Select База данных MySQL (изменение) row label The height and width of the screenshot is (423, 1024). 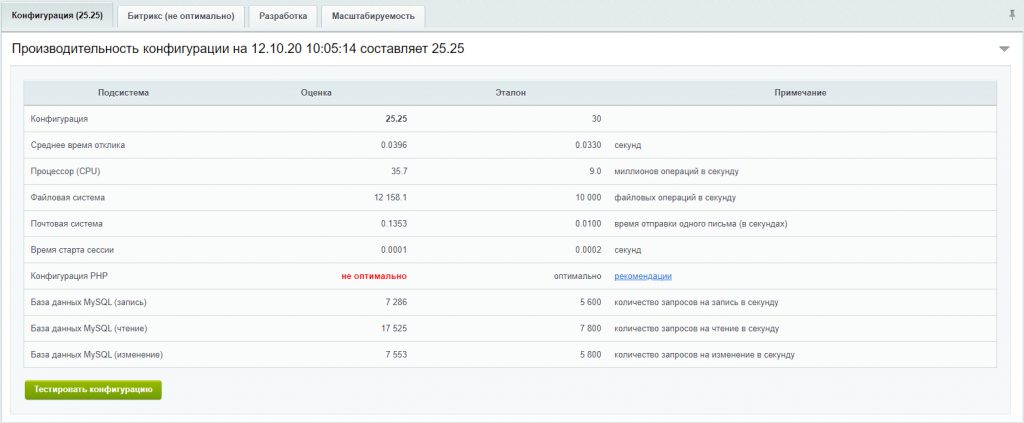(x=97, y=355)
